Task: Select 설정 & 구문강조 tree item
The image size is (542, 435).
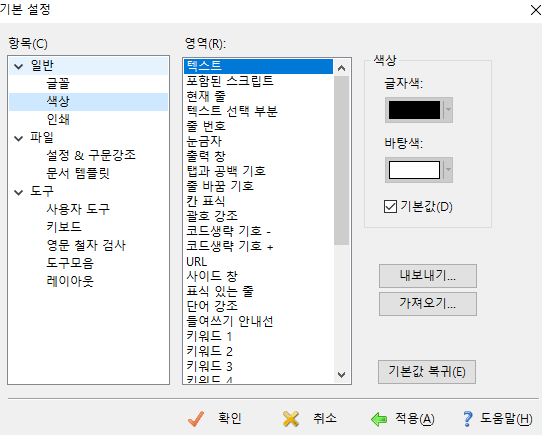Action: 91,155
